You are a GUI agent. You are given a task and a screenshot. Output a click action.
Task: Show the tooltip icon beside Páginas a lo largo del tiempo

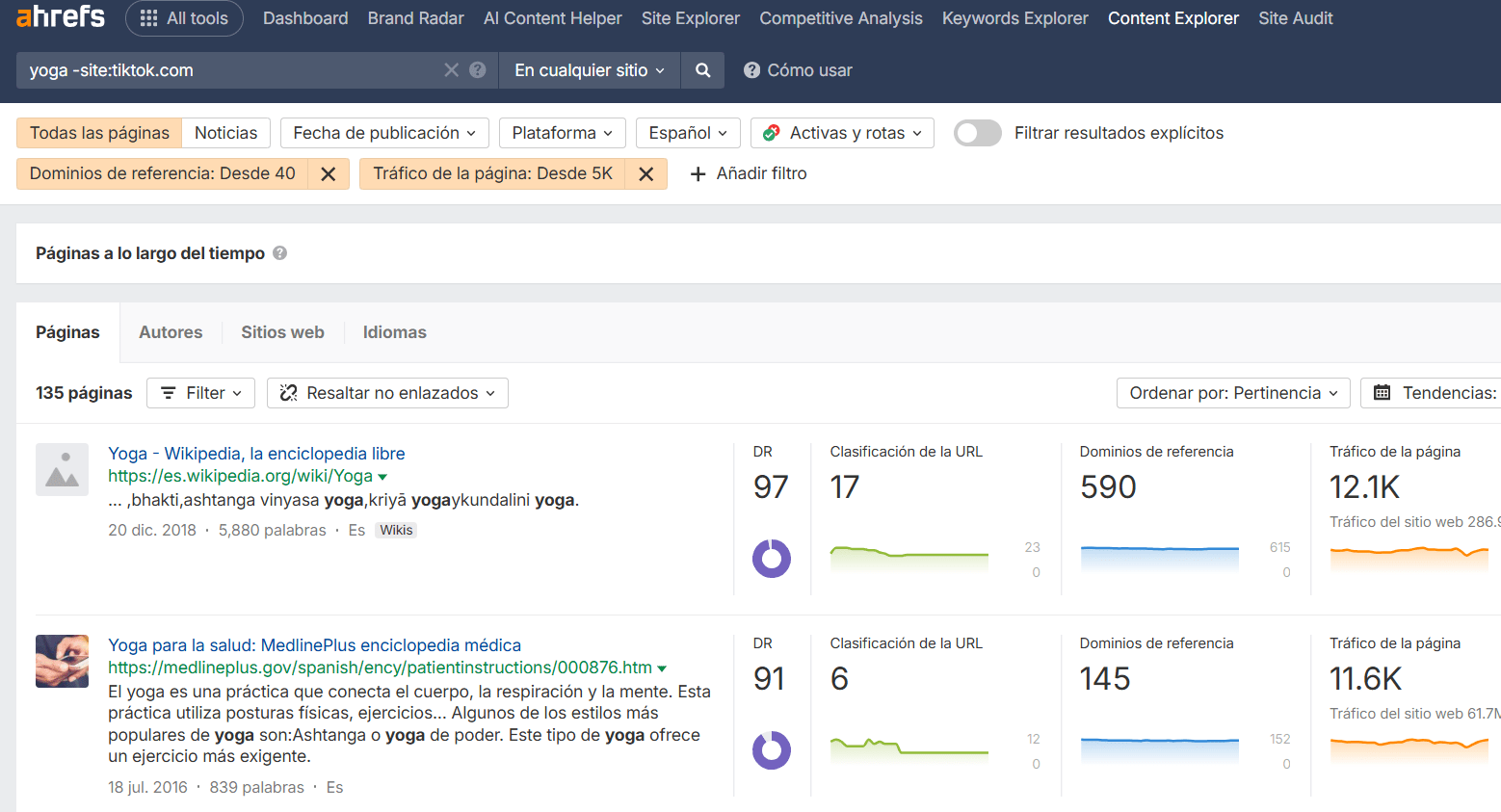(280, 253)
